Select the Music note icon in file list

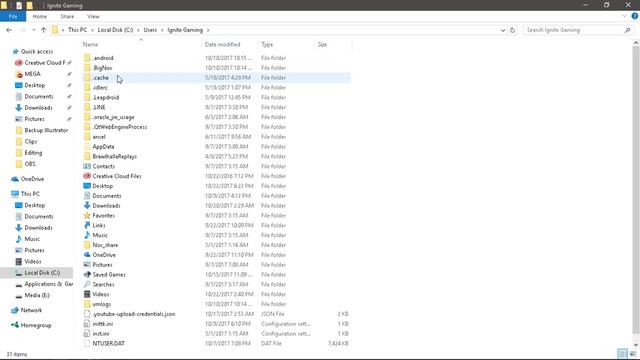[87, 235]
